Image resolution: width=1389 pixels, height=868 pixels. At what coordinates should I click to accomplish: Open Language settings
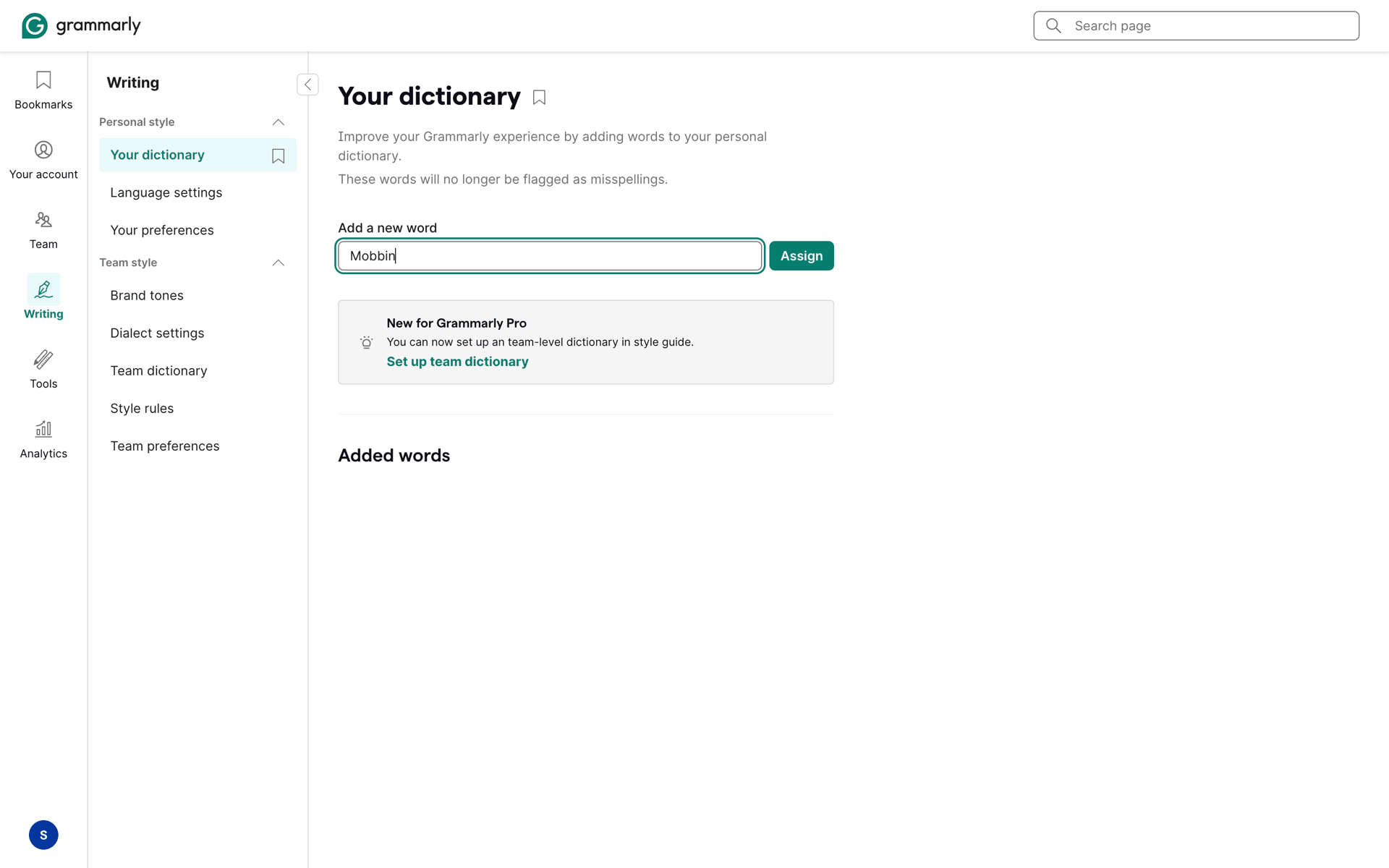166,192
